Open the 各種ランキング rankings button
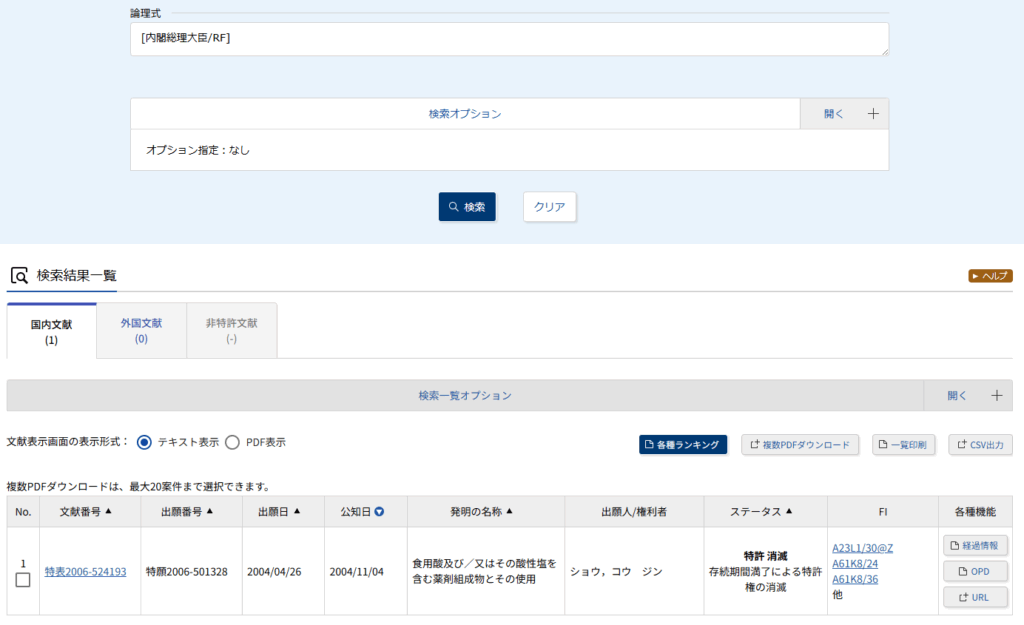The height and width of the screenshot is (625, 1024). [x=683, y=445]
